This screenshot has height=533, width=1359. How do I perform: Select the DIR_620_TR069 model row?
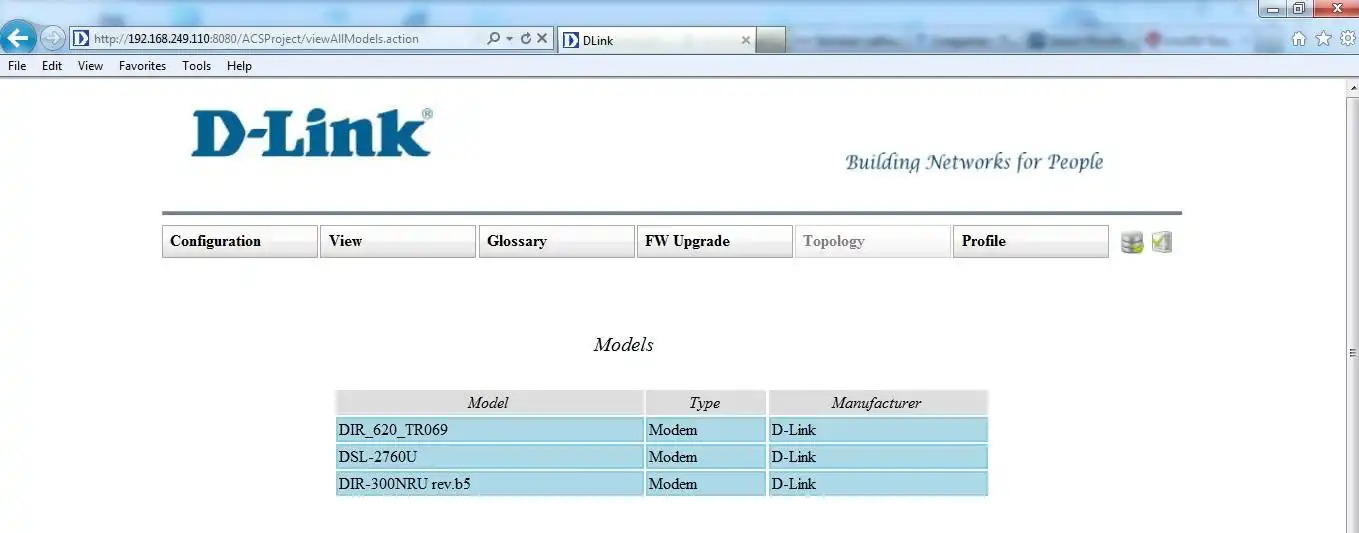pos(662,430)
